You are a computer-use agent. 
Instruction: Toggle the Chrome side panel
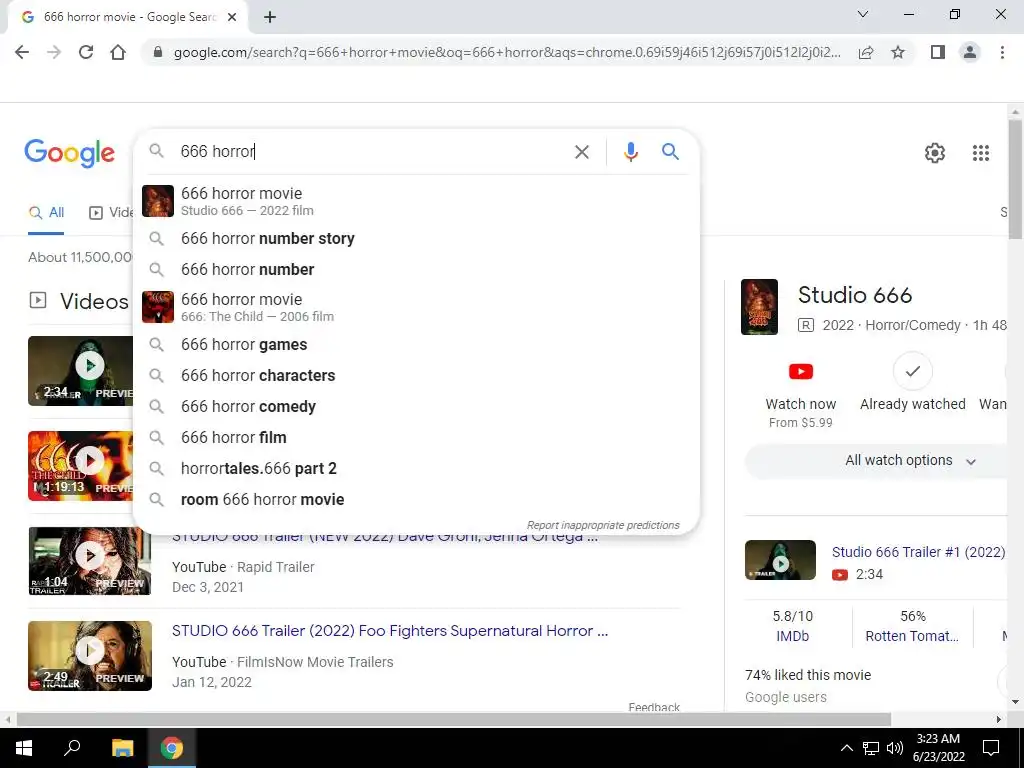pos(938,52)
